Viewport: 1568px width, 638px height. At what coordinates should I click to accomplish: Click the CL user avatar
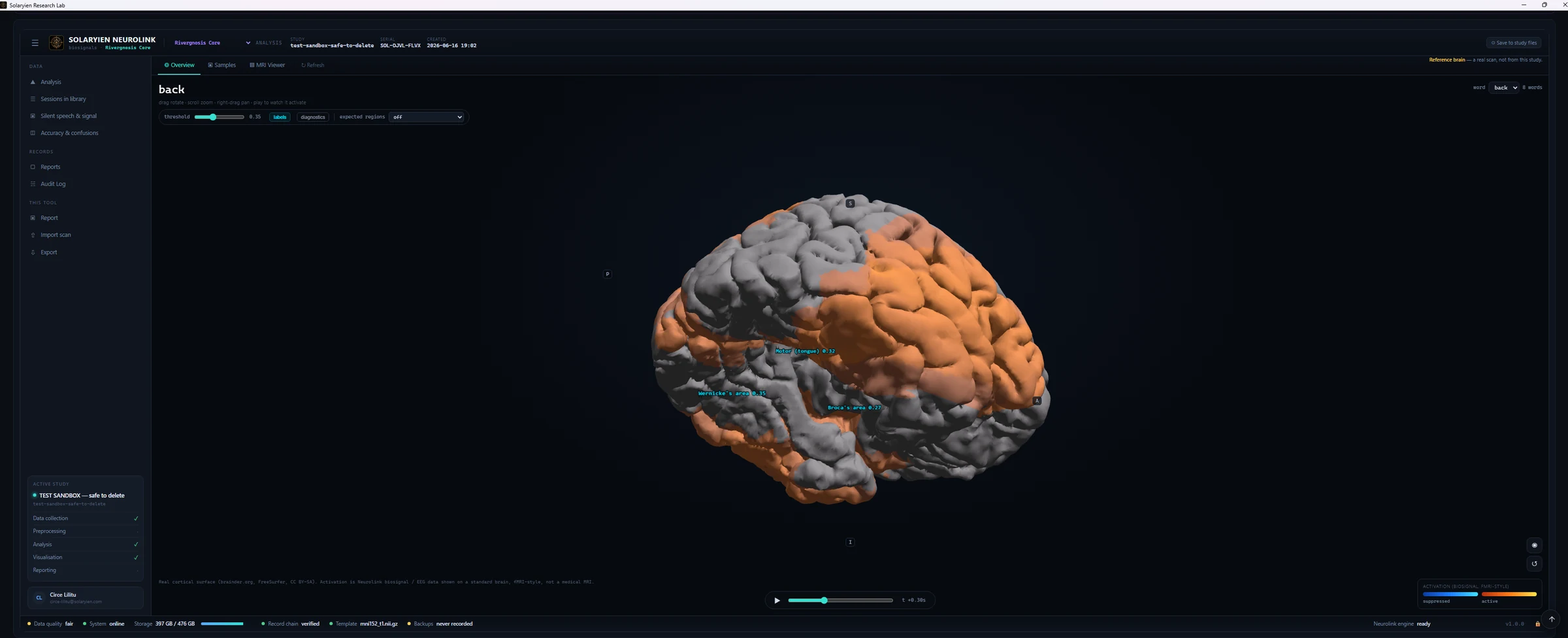39,598
